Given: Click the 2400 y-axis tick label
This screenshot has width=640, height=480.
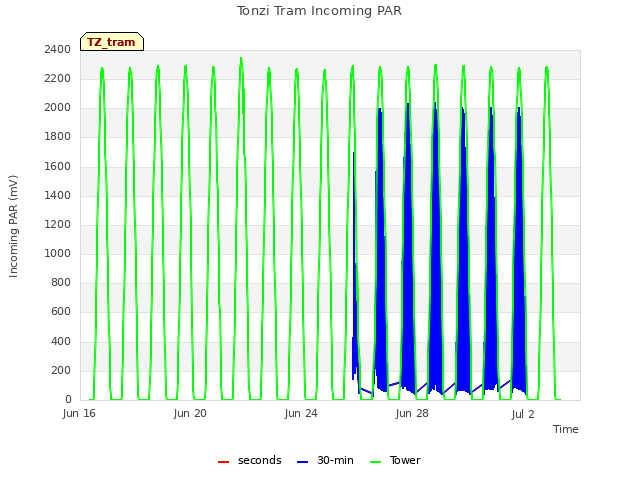Looking at the screenshot, I should point(58,49).
